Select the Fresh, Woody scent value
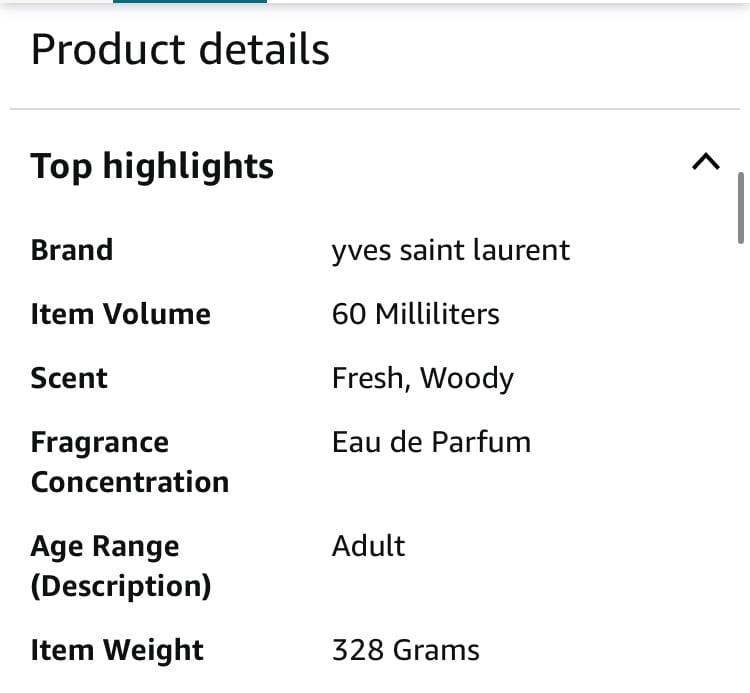Viewport: 750px width, 693px height. click(423, 379)
